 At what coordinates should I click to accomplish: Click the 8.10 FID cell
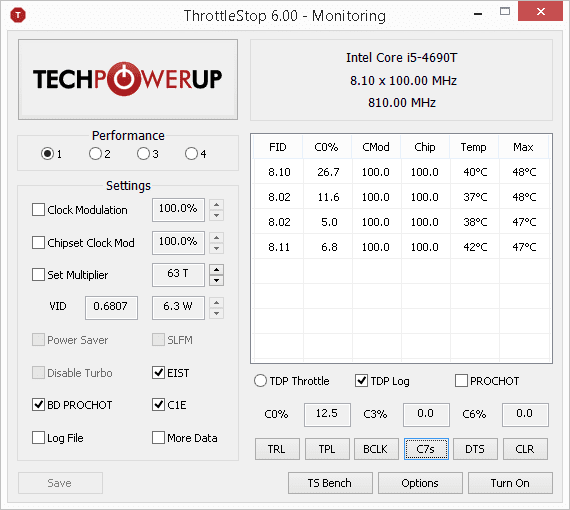point(279,172)
